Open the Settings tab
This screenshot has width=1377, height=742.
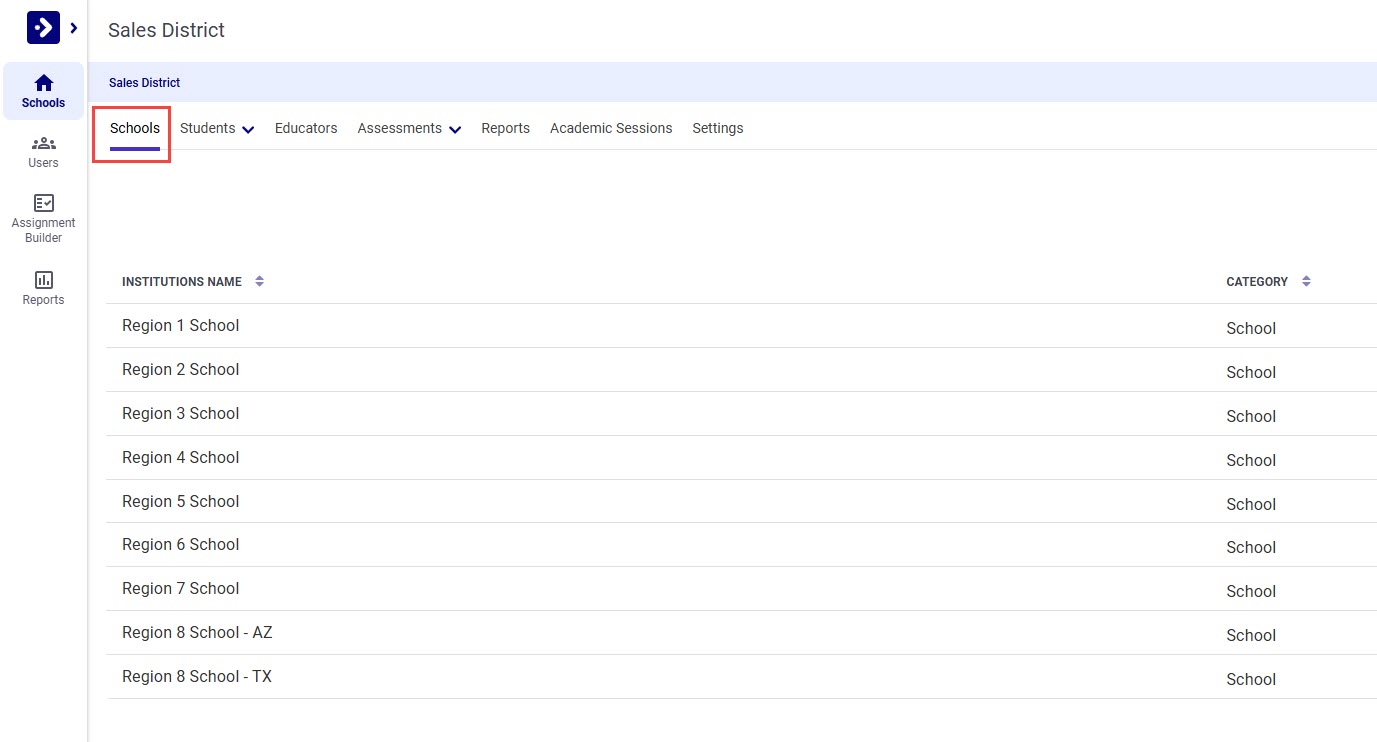[717, 128]
